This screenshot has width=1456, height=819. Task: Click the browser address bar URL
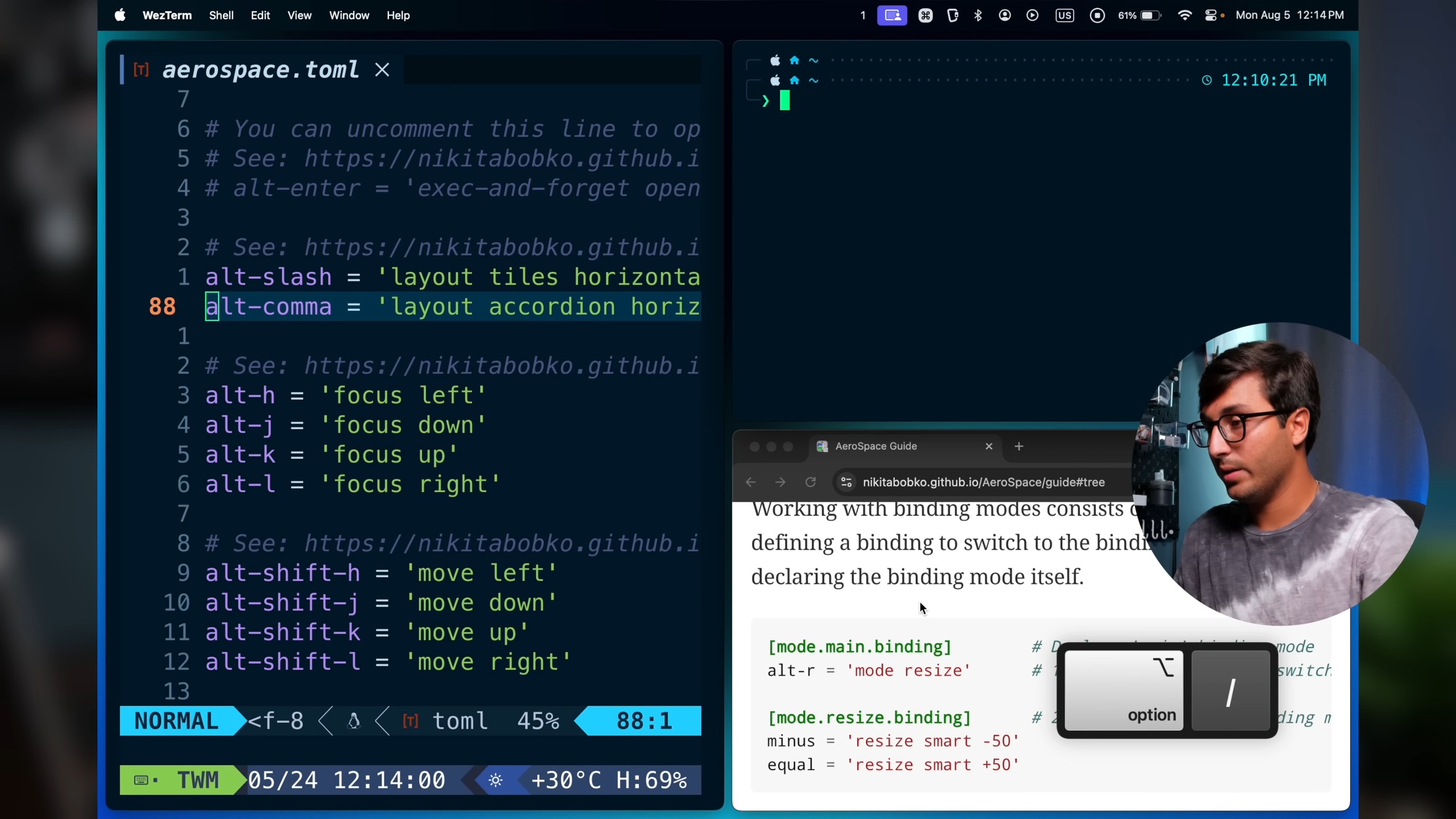[983, 482]
